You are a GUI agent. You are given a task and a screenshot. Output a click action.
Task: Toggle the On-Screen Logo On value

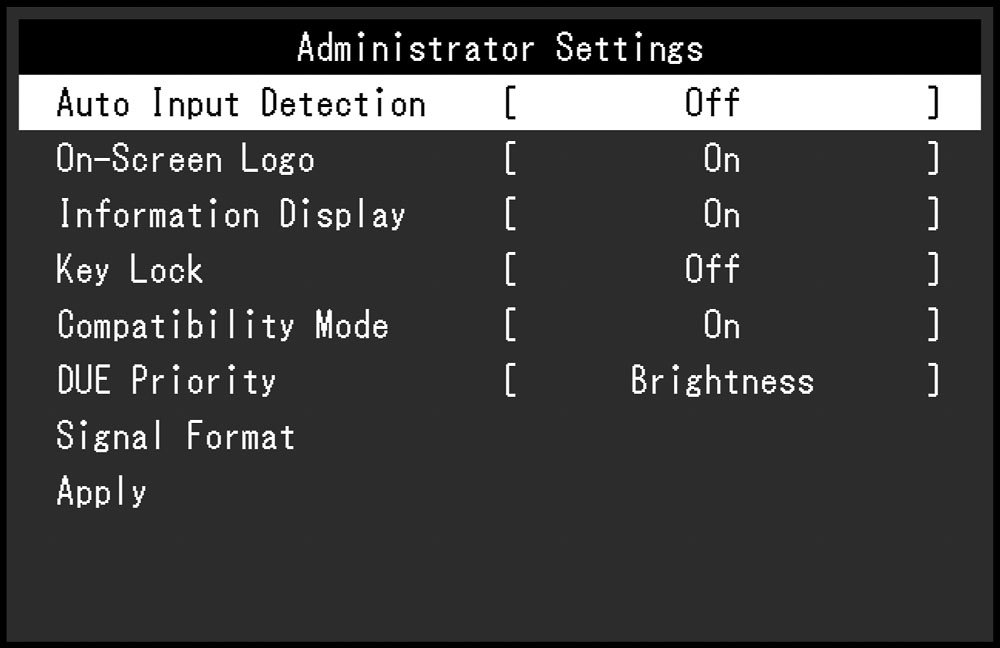[721, 158]
